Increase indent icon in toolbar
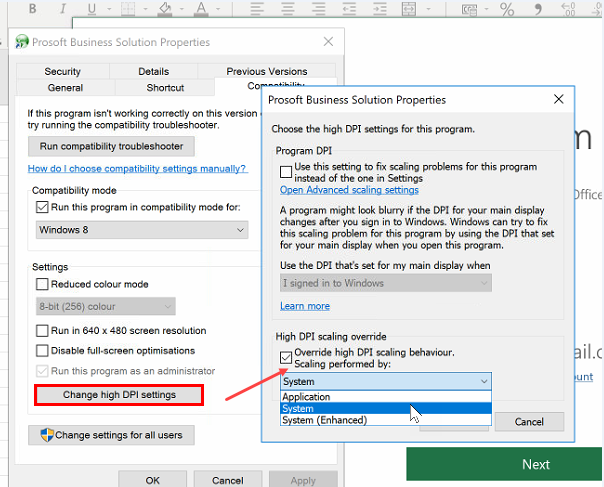Viewport: 604px width, 487px height. (379, 8)
